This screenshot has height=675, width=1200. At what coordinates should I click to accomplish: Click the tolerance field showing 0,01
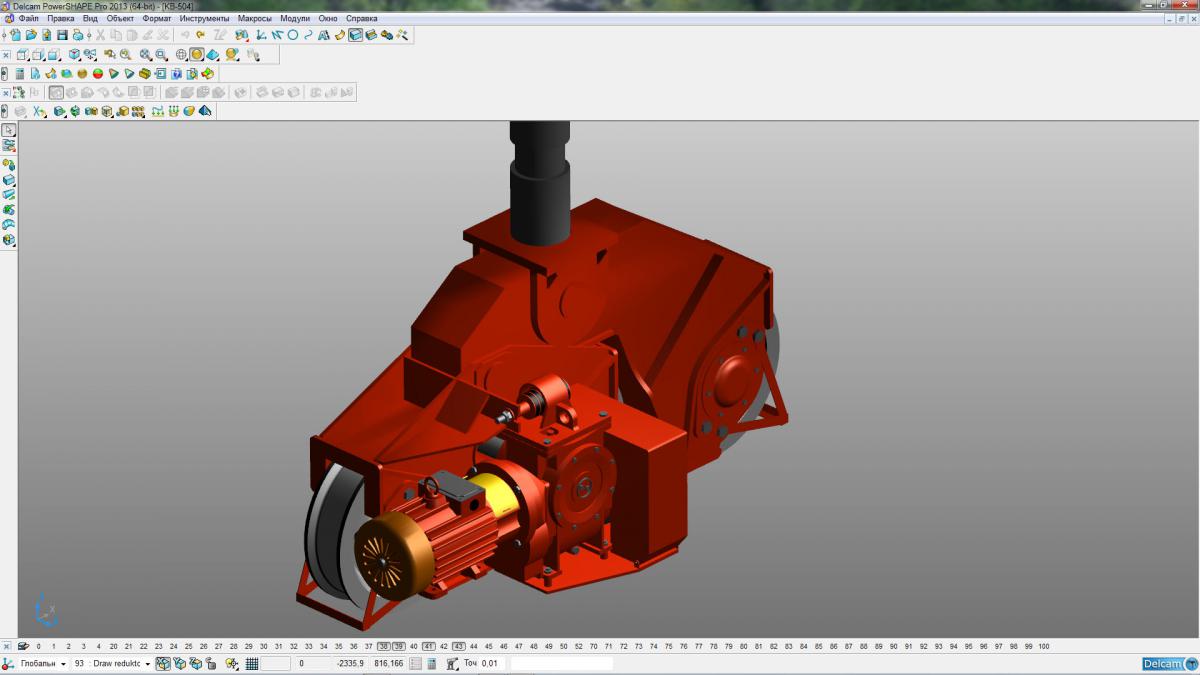coord(490,664)
